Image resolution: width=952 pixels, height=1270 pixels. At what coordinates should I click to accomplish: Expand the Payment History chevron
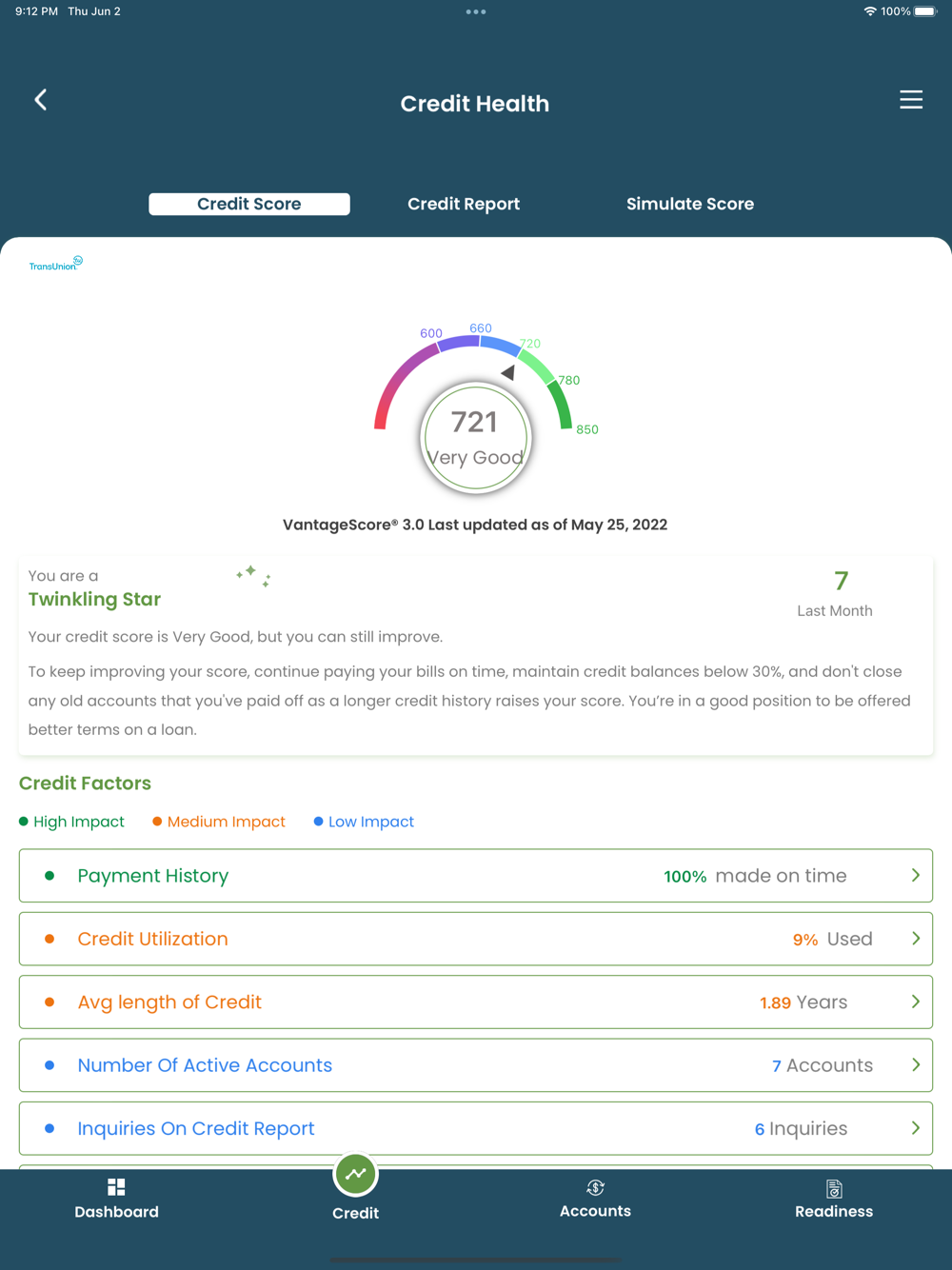[916, 875]
